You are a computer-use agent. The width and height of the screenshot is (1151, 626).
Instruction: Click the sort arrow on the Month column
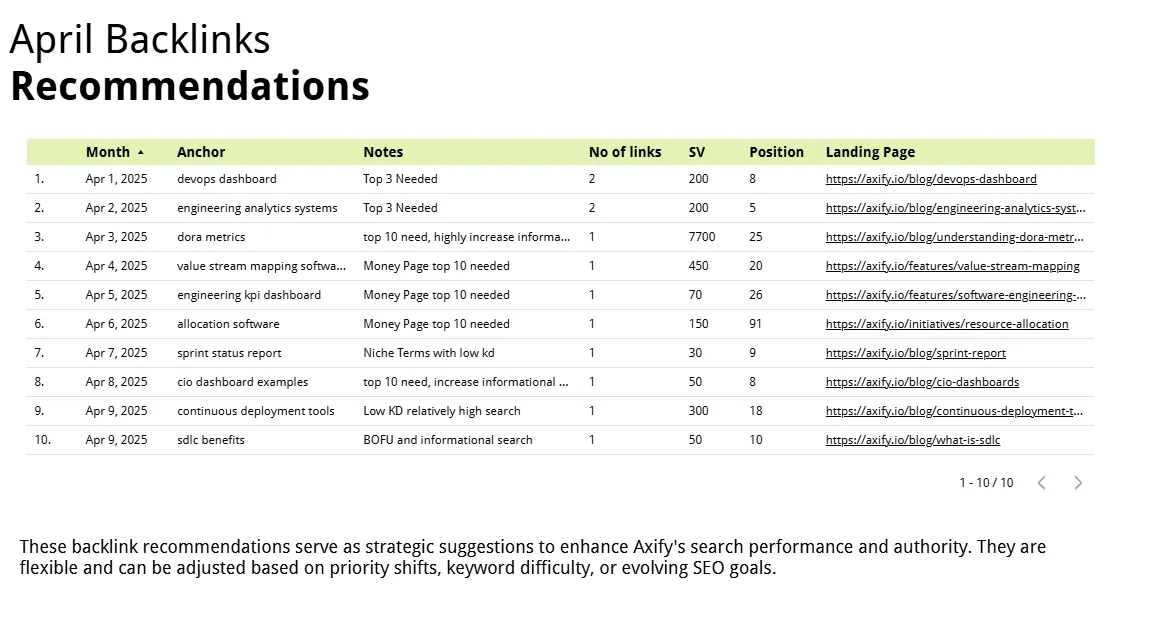tap(142, 151)
